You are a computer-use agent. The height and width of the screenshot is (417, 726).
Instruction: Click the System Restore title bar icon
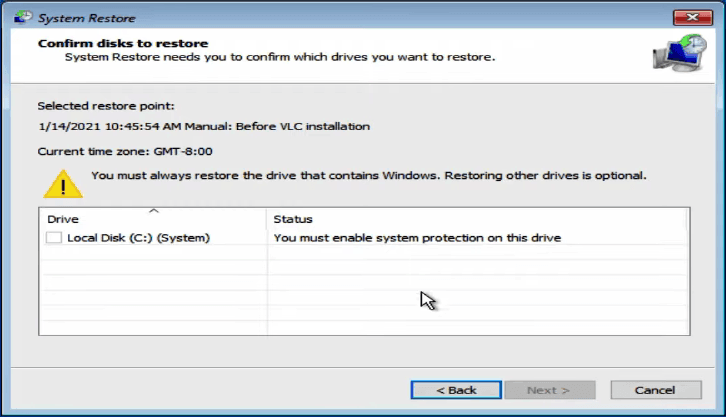18,15
